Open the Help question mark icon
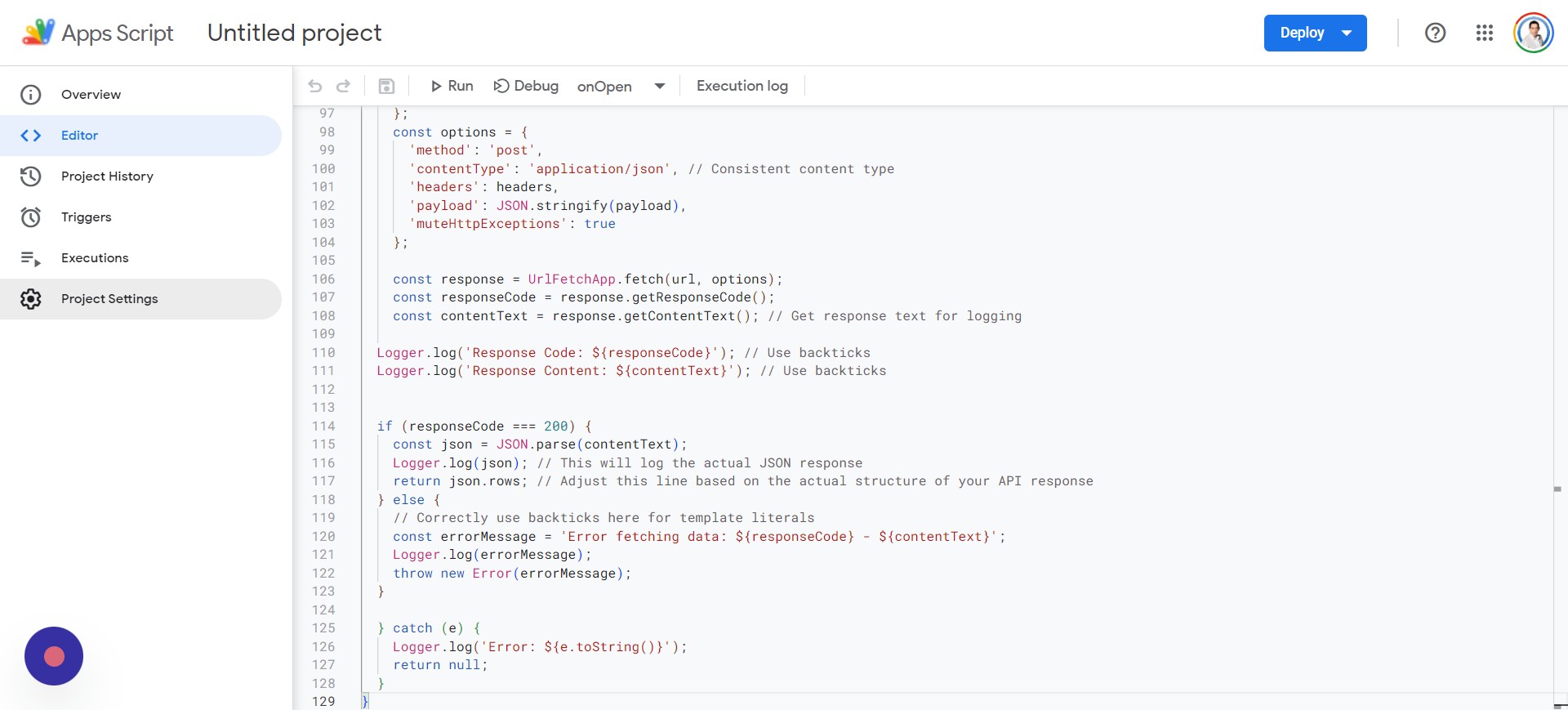 (1435, 33)
